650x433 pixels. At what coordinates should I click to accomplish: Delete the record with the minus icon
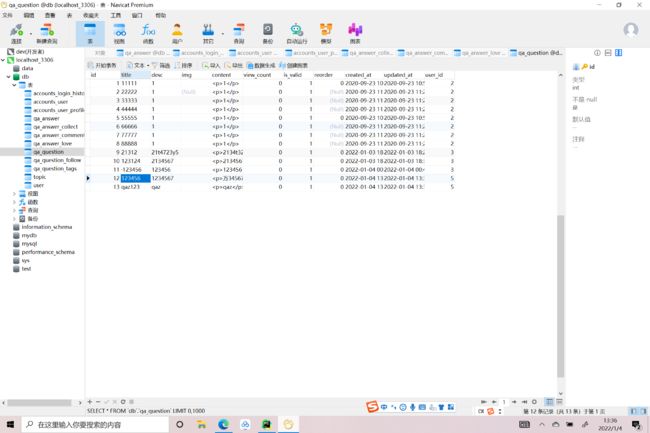point(98,402)
